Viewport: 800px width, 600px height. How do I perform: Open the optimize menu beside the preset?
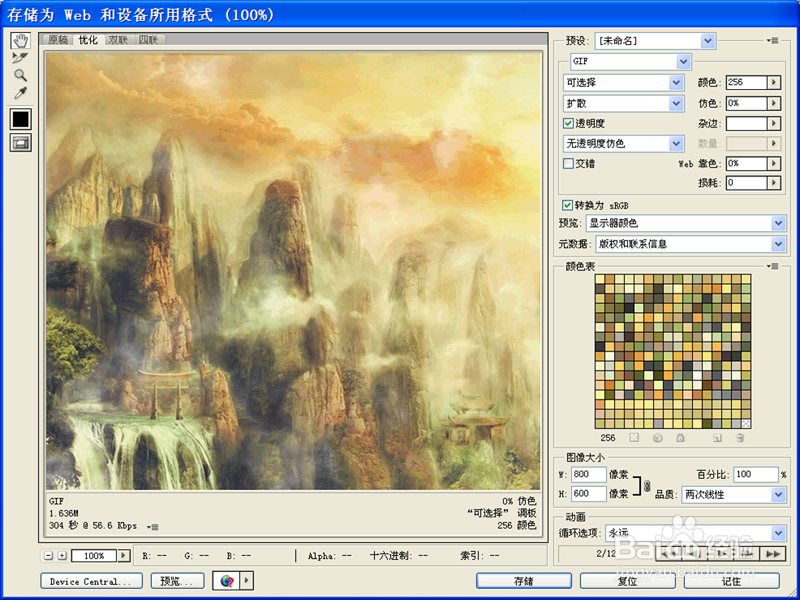click(772, 41)
